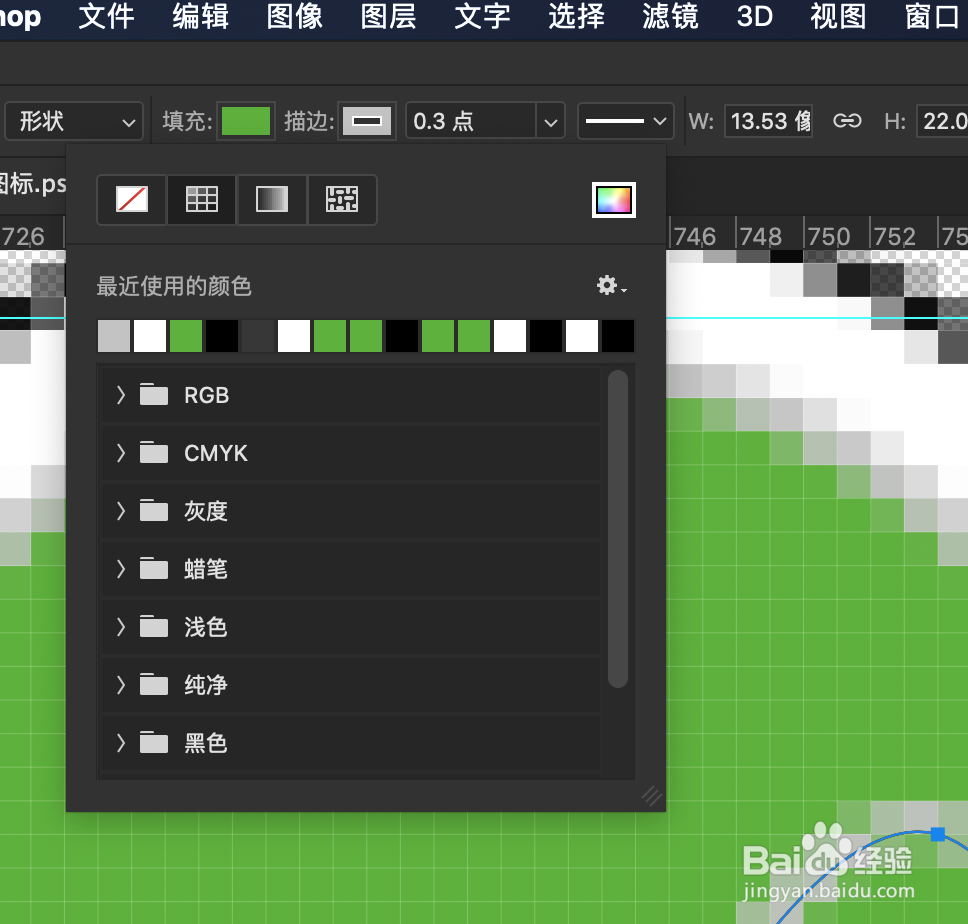Select the 浅色 group label
This screenshot has height=924, width=968.
pos(206,627)
